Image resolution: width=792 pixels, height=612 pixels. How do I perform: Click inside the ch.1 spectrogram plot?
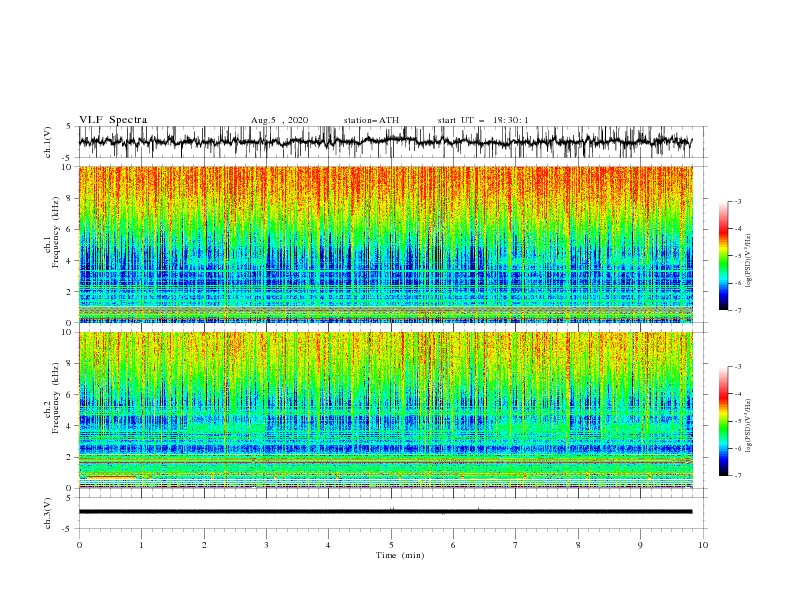(x=386, y=244)
